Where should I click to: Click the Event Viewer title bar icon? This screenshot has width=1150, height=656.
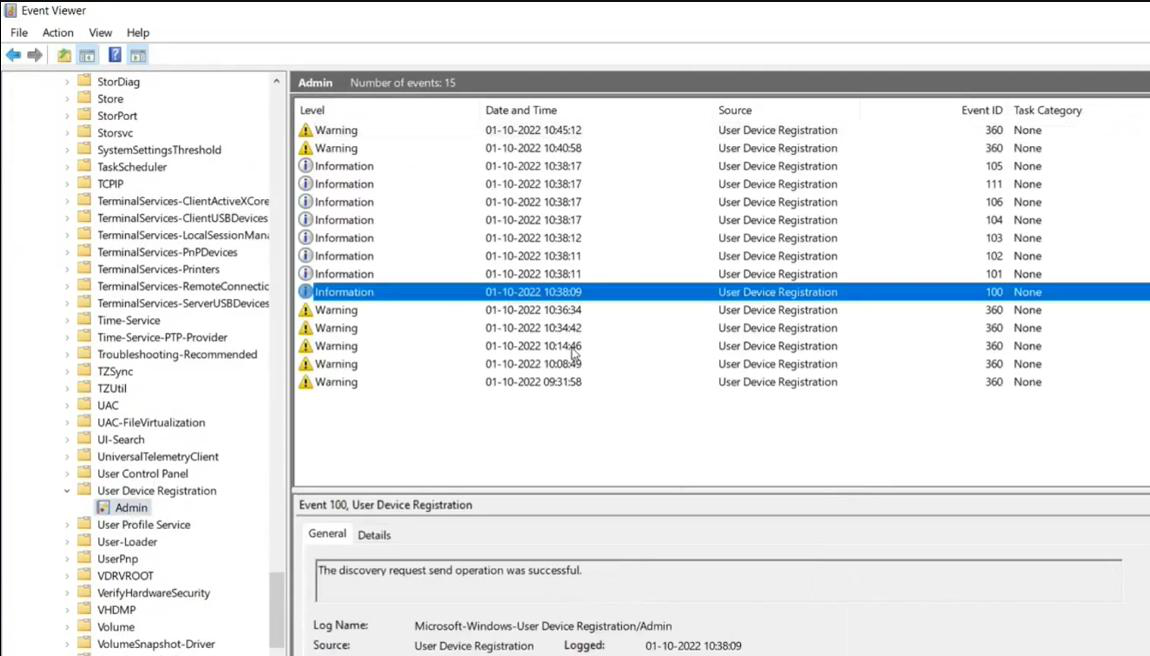point(10,10)
